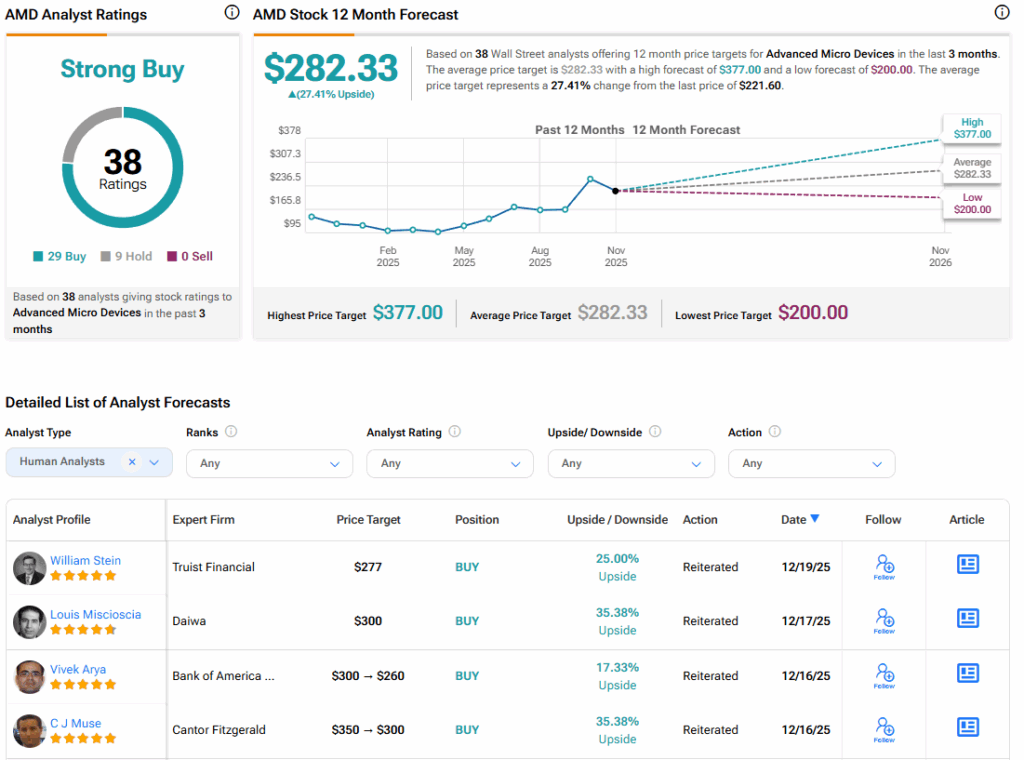Click Article icon on Cantor Fitzgerald row

click(x=967, y=727)
